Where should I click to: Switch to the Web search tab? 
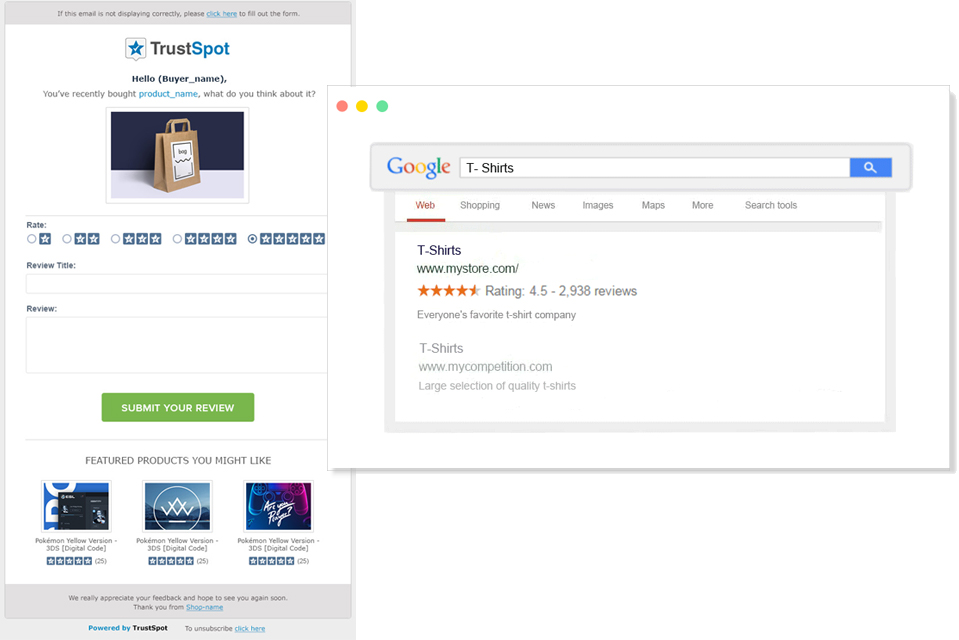click(425, 205)
